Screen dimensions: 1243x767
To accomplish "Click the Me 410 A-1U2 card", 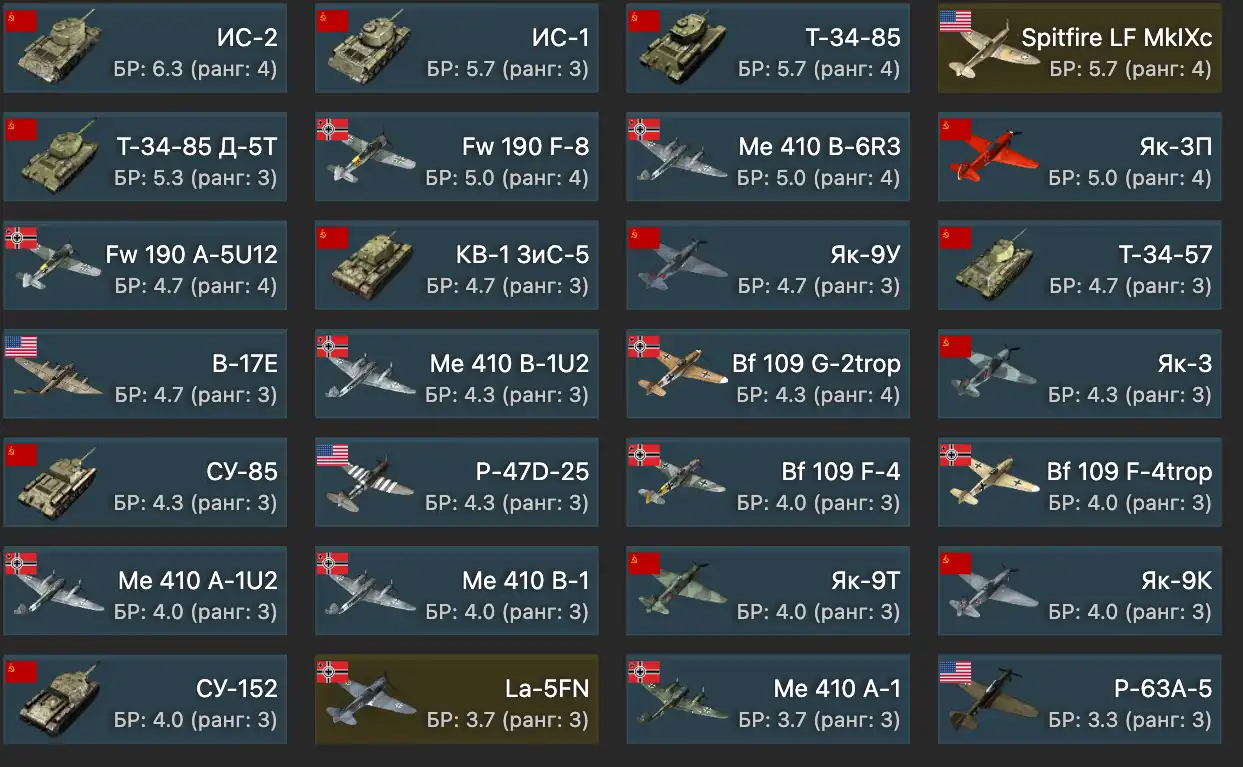I will (145, 591).
